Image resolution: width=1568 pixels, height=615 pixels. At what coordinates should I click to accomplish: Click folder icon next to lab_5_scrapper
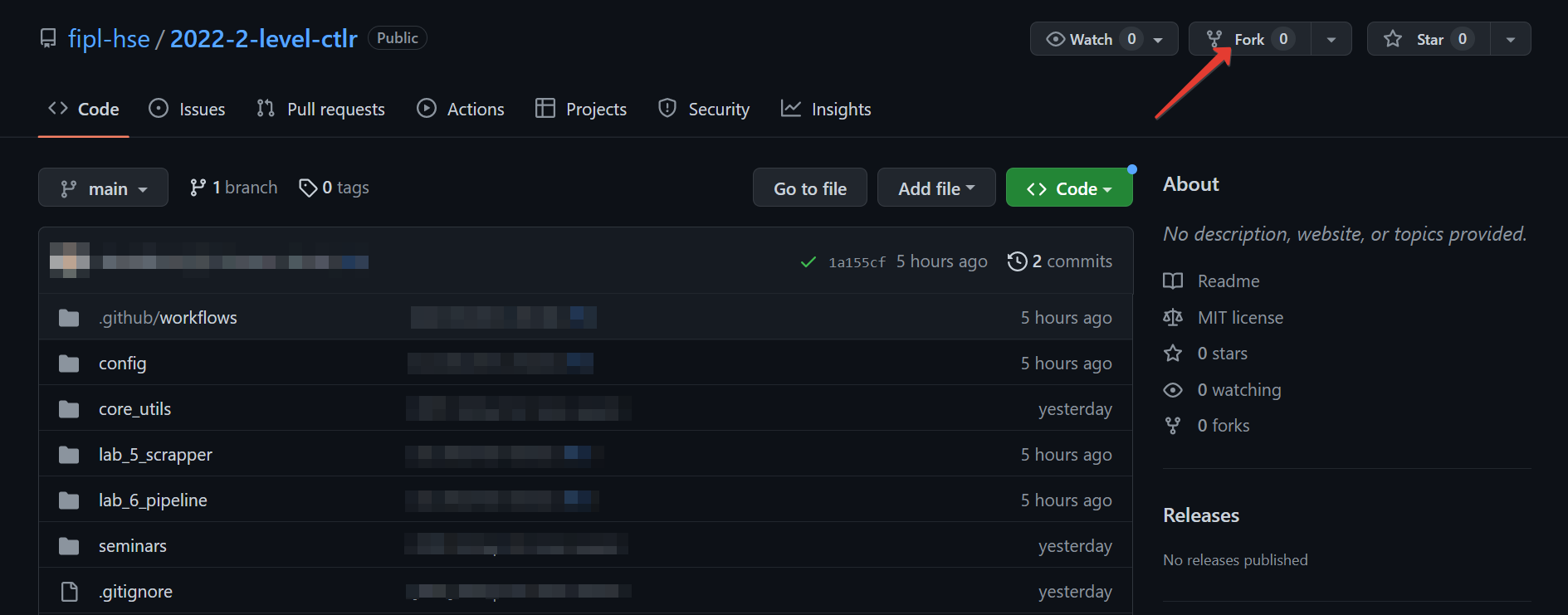tap(69, 455)
